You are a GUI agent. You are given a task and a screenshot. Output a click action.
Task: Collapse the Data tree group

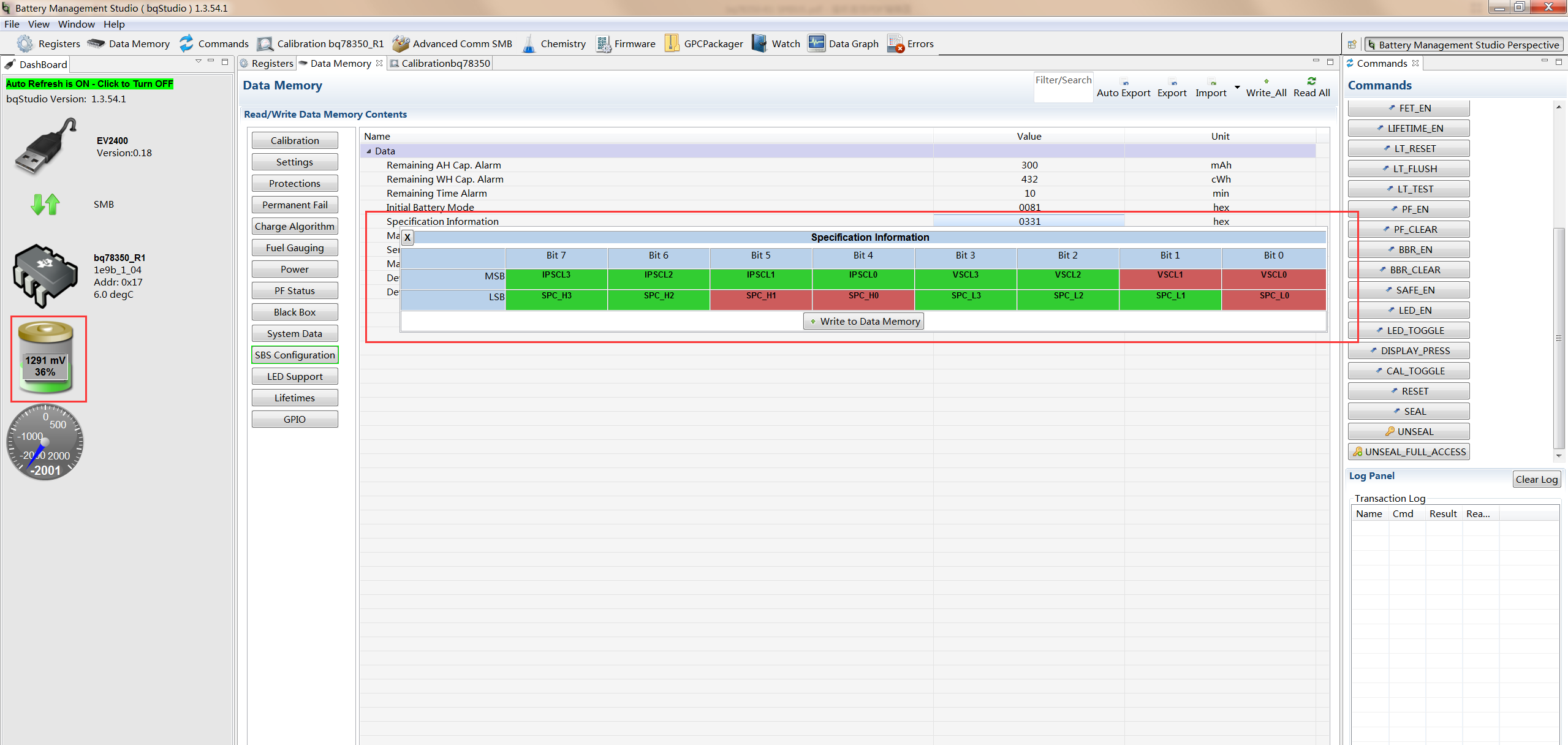tap(369, 151)
